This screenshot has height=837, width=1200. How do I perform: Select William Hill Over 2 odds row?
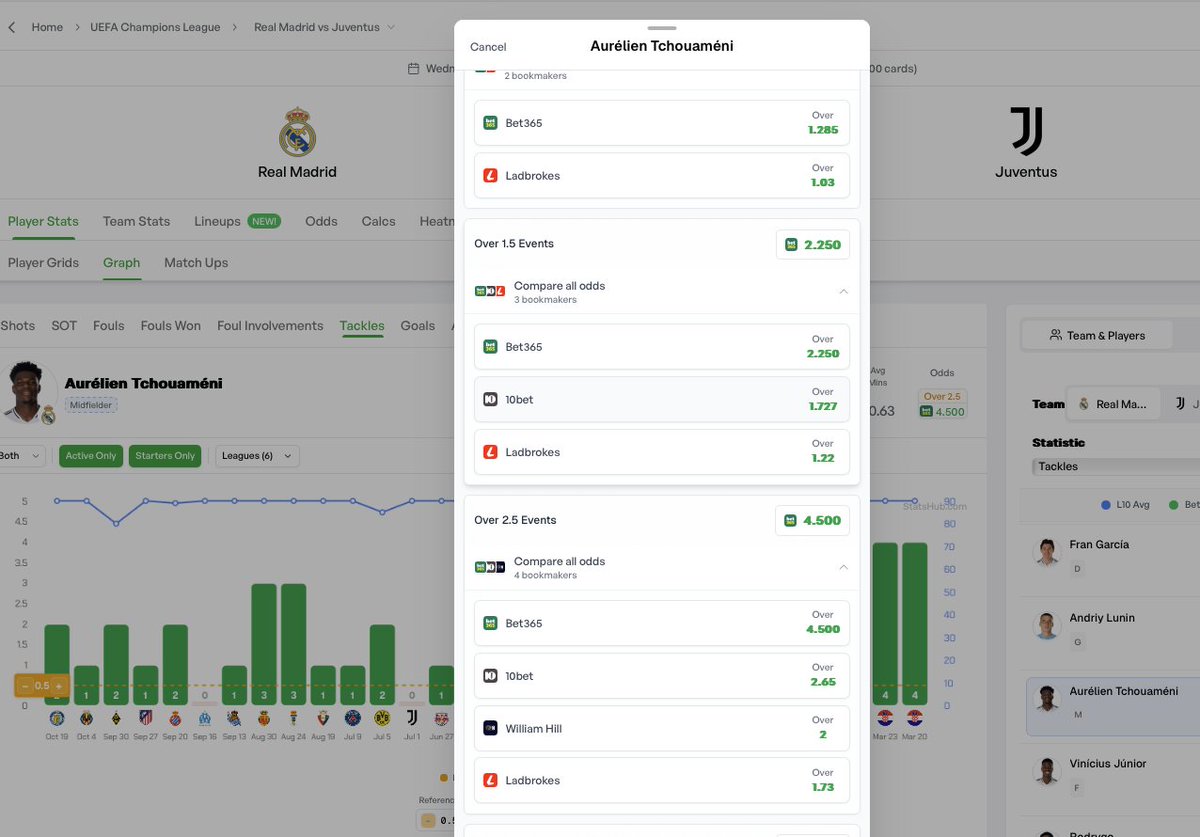coord(662,728)
